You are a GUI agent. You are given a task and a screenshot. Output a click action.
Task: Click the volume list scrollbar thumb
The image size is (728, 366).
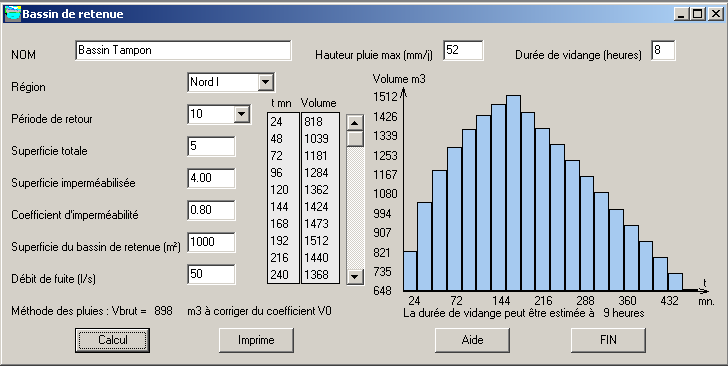pos(355,139)
